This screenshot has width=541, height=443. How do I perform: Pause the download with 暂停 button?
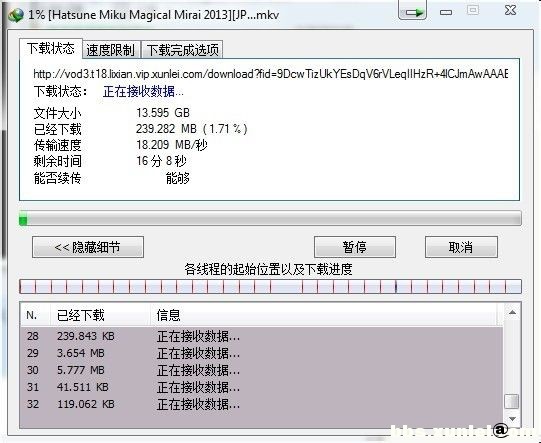tap(355, 247)
